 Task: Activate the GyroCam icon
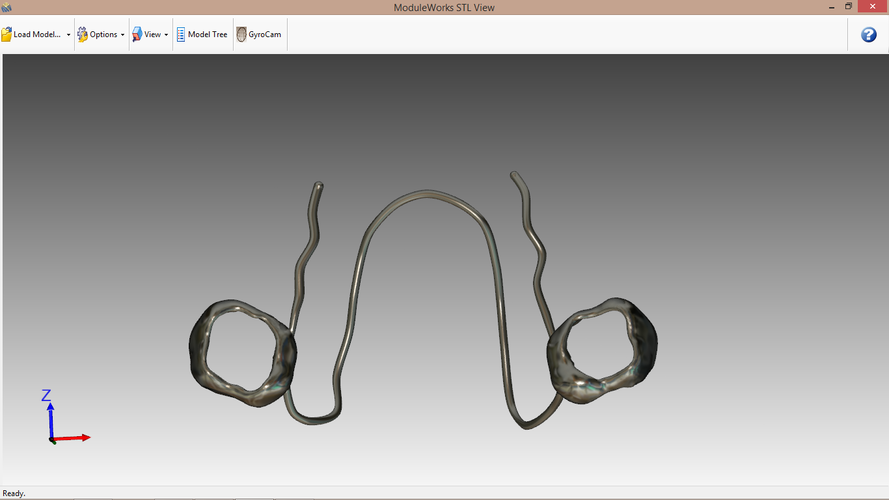[241, 35]
